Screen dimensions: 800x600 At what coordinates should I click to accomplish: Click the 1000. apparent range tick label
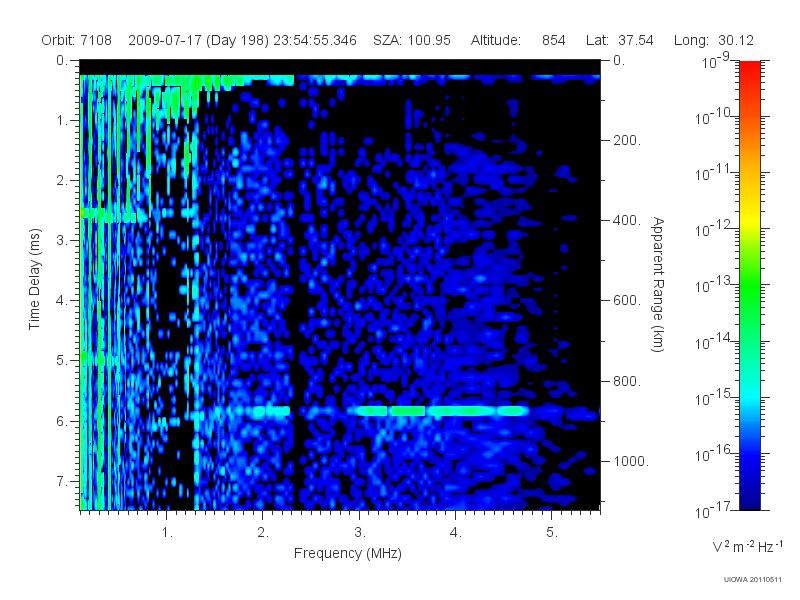[631, 461]
